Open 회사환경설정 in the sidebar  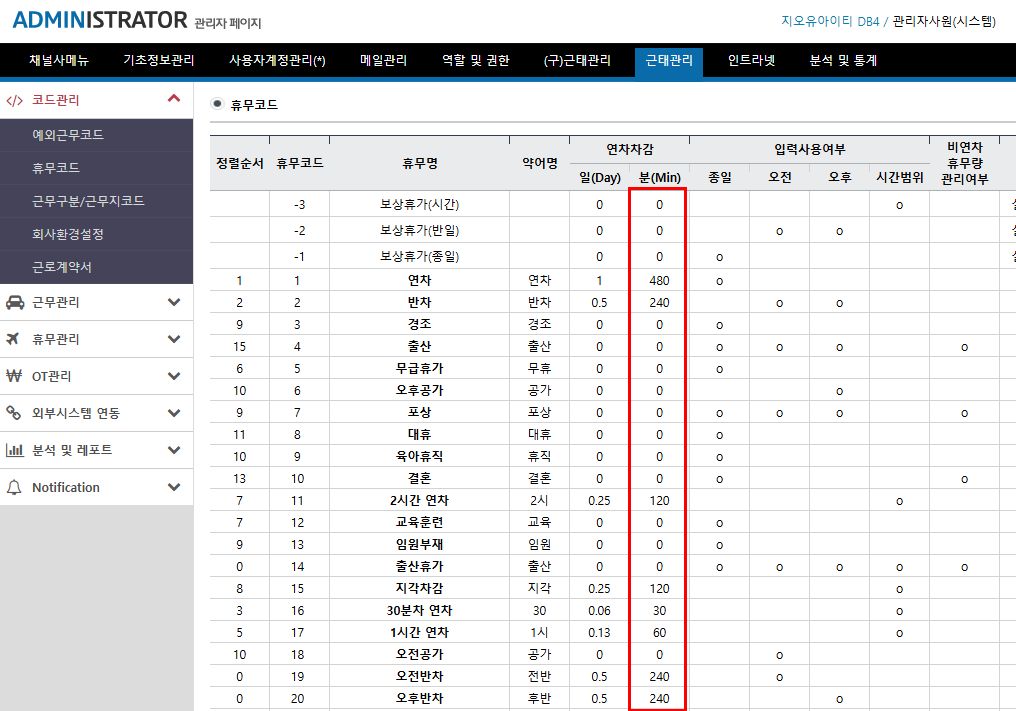pyautogui.click(x=68, y=234)
